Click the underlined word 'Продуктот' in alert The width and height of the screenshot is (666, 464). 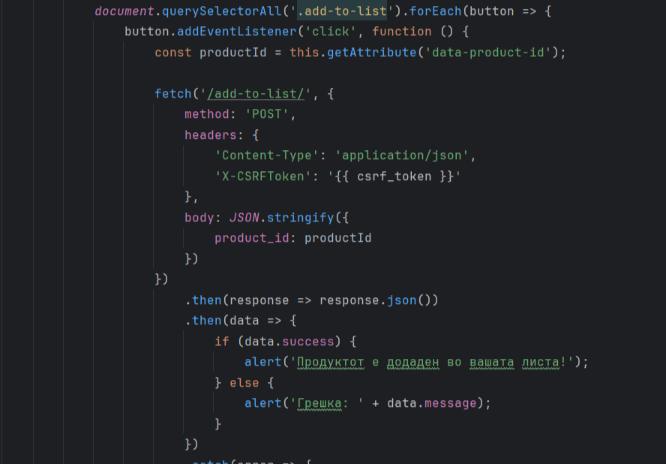click(330, 362)
